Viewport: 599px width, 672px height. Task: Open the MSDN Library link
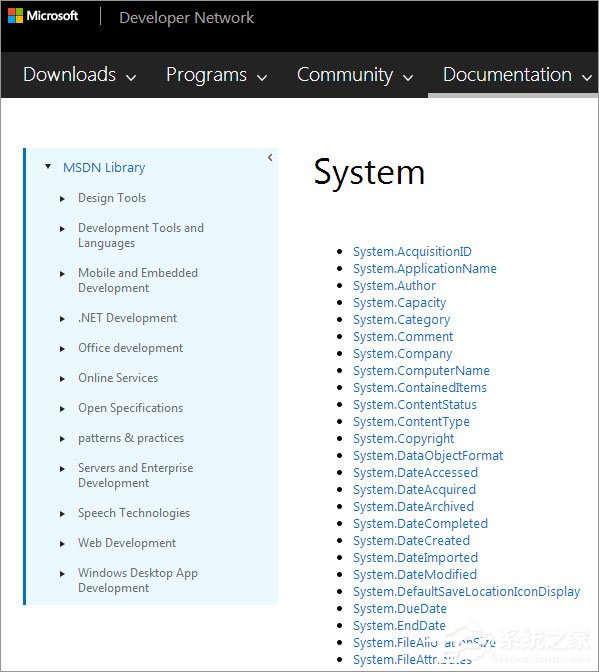104,167
